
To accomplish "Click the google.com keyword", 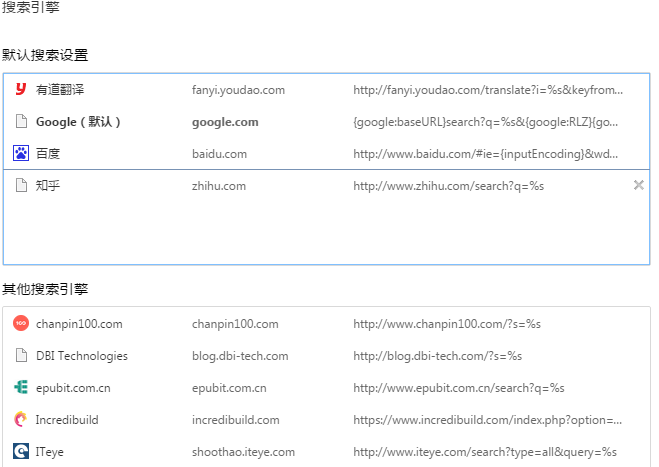I will coord(225,122).
